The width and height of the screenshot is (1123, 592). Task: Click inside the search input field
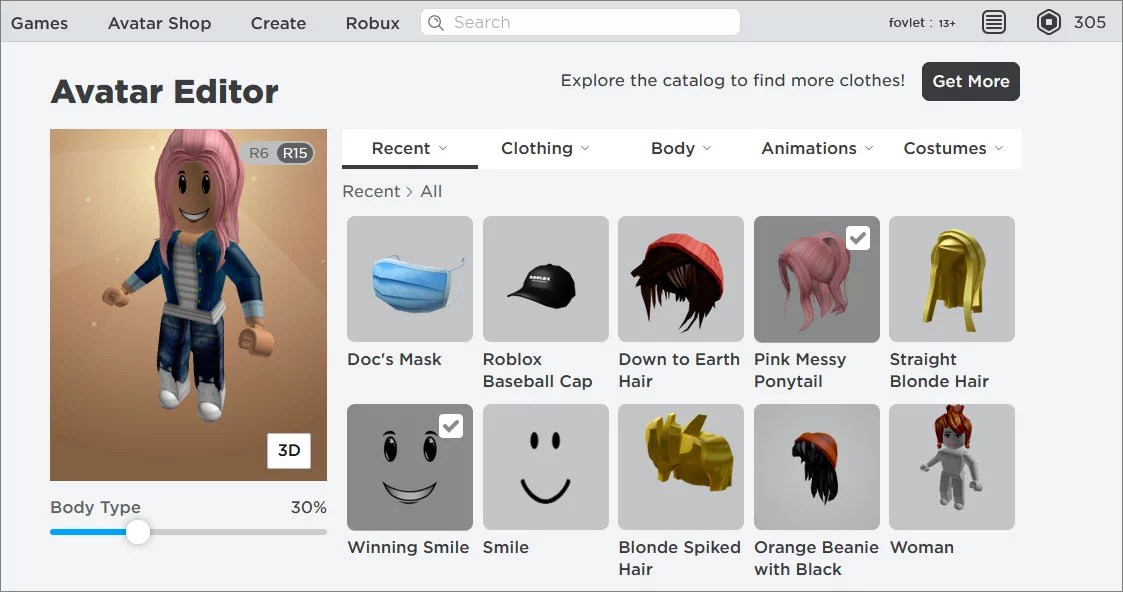580,22
